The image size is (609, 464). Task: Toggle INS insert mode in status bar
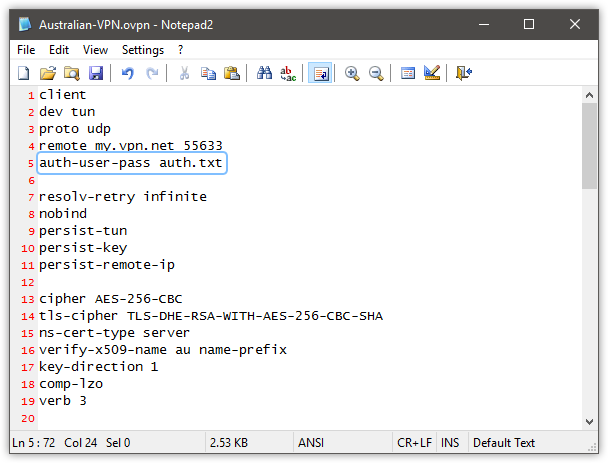451,442
